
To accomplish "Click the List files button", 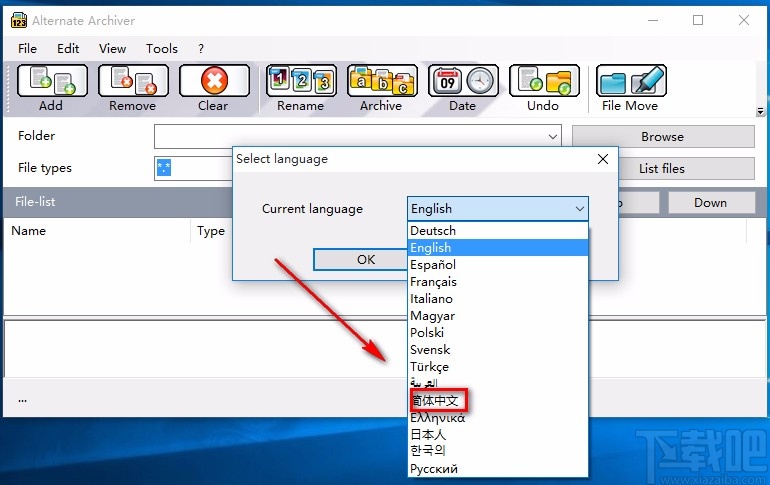I will [x=686, y=168].
